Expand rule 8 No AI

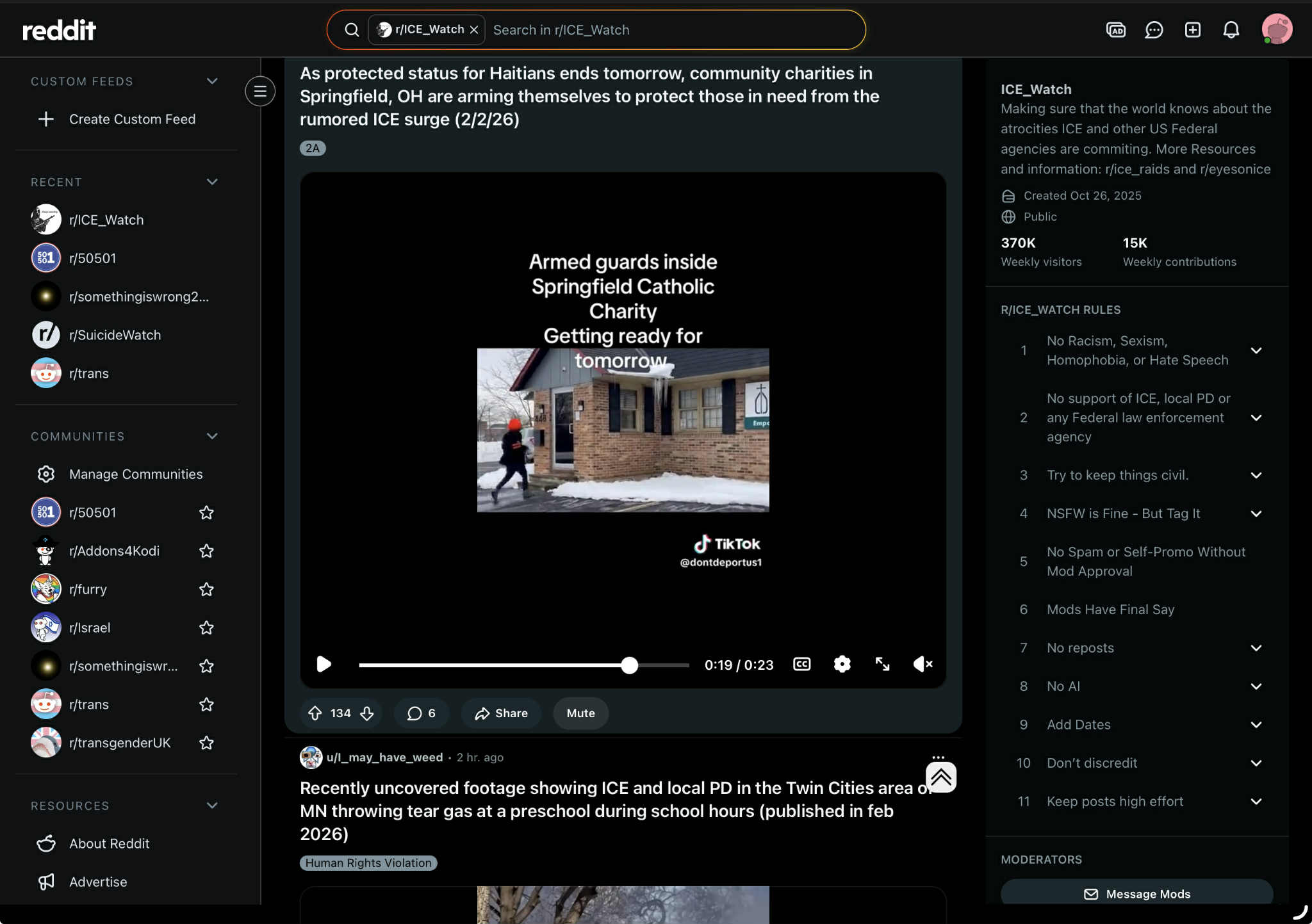pyautogui.click(x=1256, y=686)
